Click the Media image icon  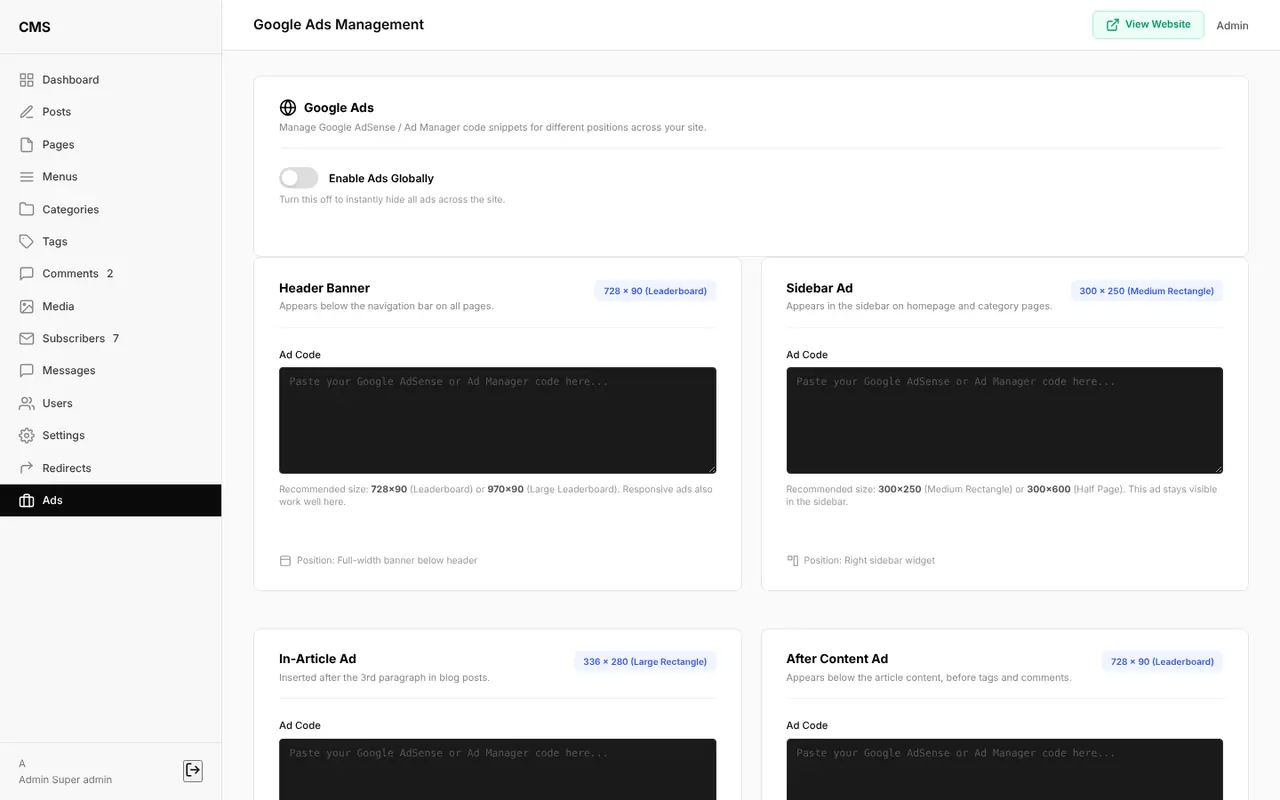click(26, 307)
